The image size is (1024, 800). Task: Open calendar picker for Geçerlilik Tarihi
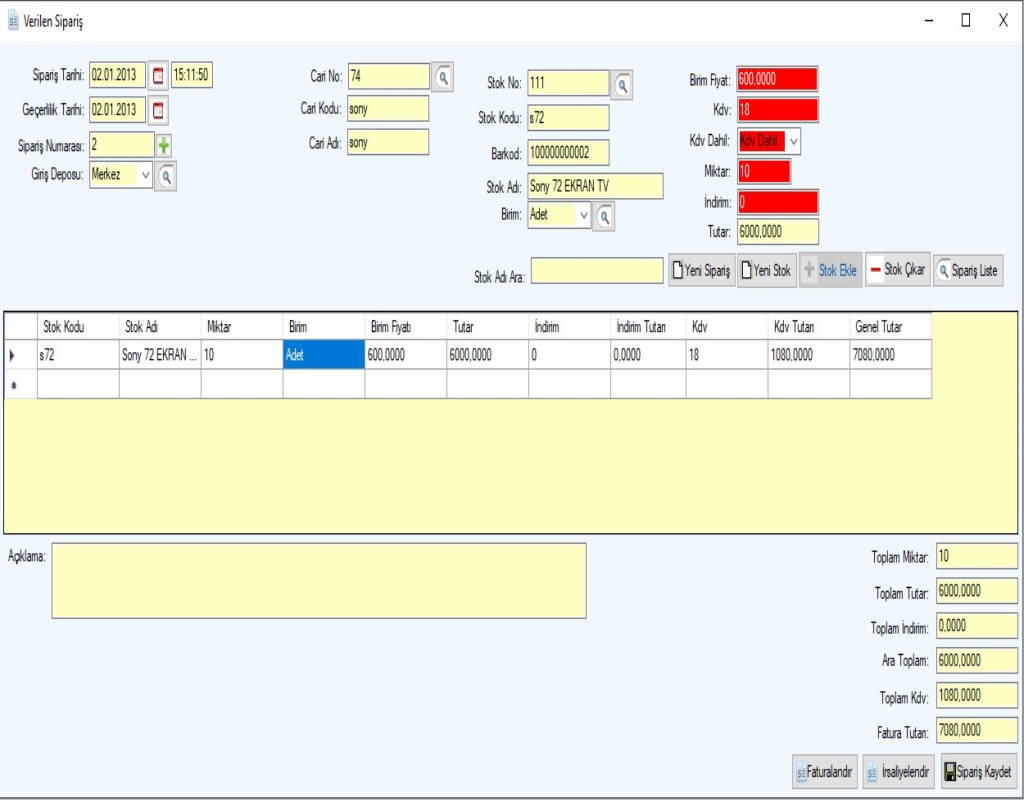(x=159, y=109)
